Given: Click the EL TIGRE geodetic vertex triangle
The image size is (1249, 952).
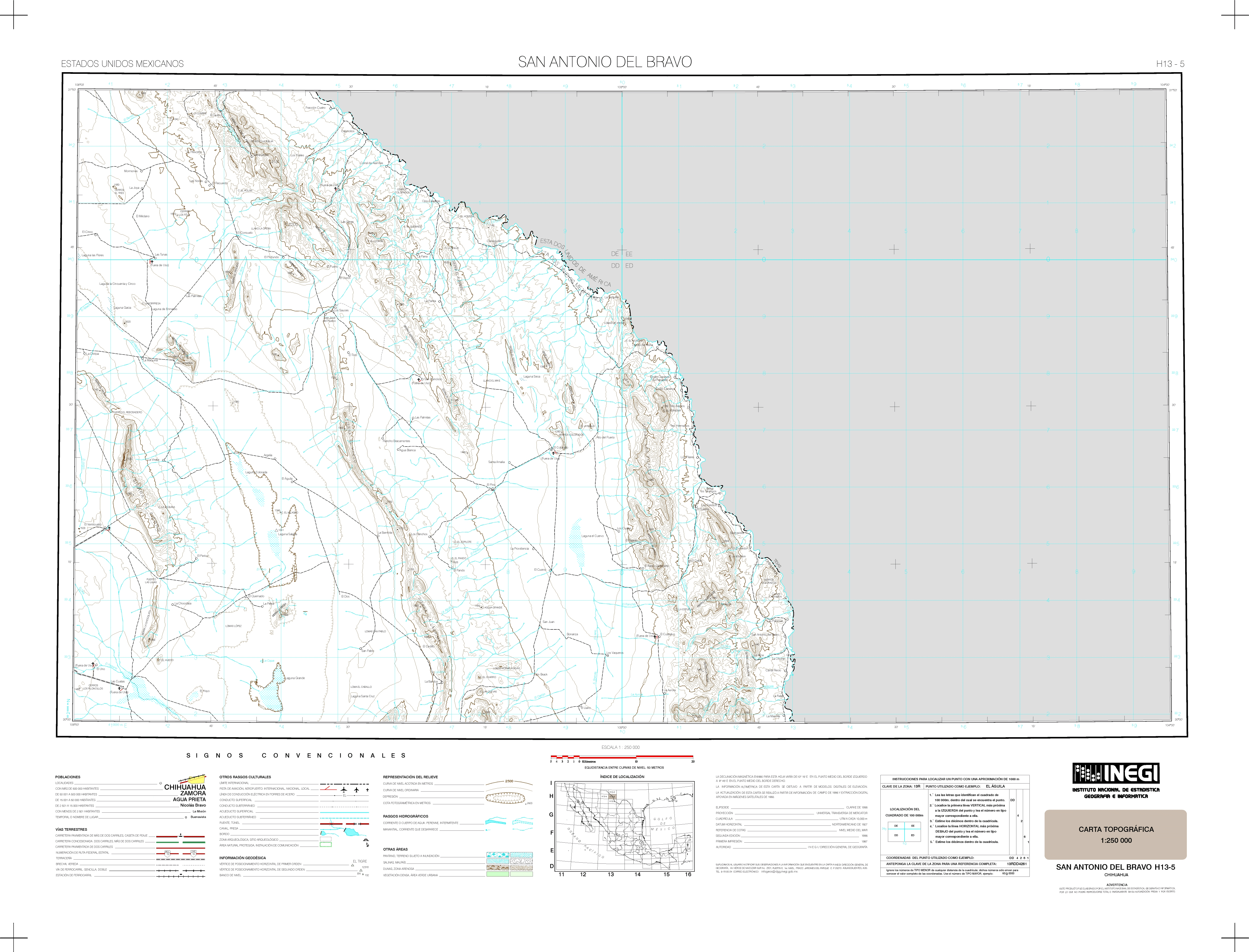Looking at the screenshot, I should click(352, 865).
